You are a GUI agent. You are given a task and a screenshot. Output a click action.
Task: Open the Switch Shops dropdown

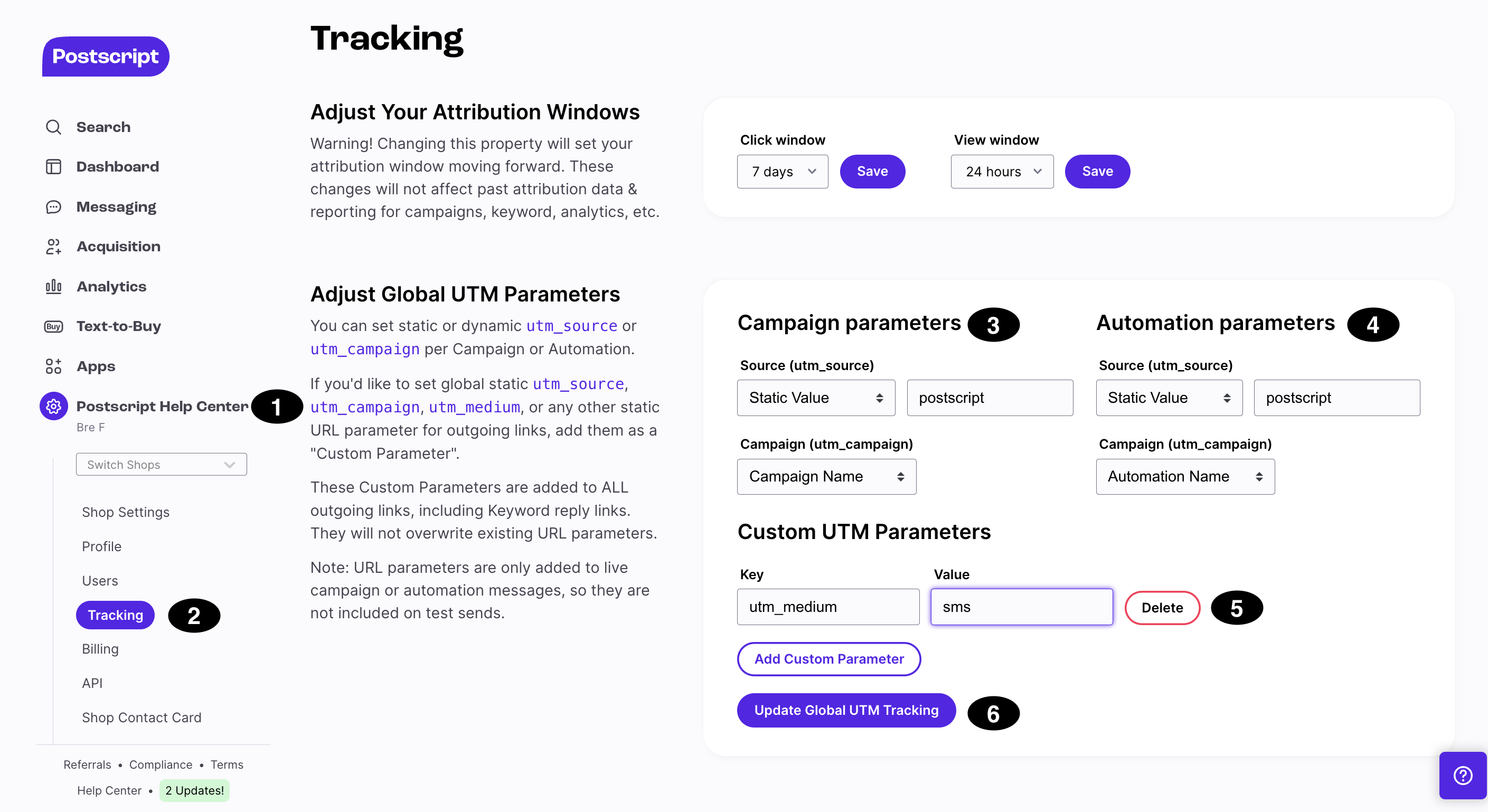[161, 464]
